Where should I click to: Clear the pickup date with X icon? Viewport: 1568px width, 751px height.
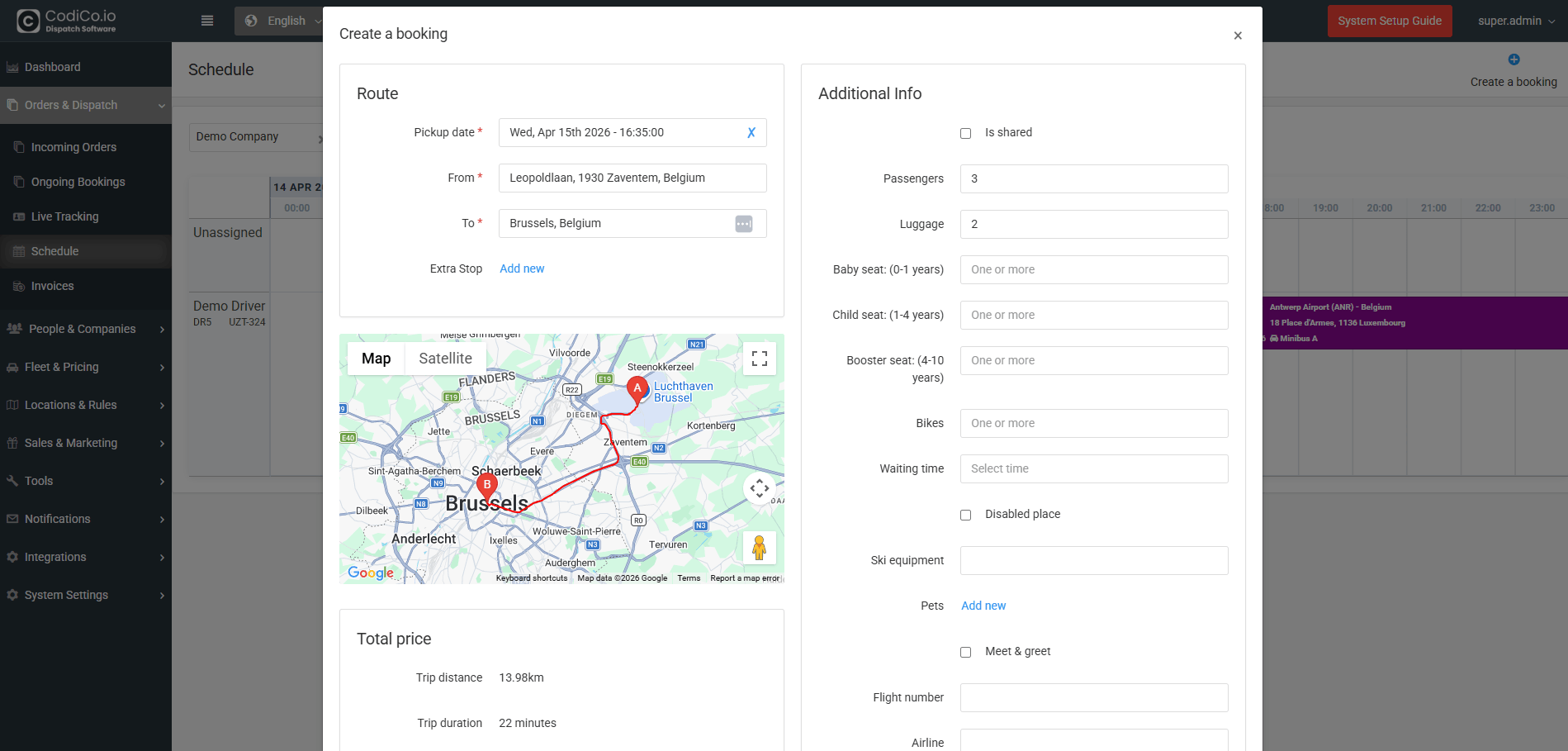[751, 133]
